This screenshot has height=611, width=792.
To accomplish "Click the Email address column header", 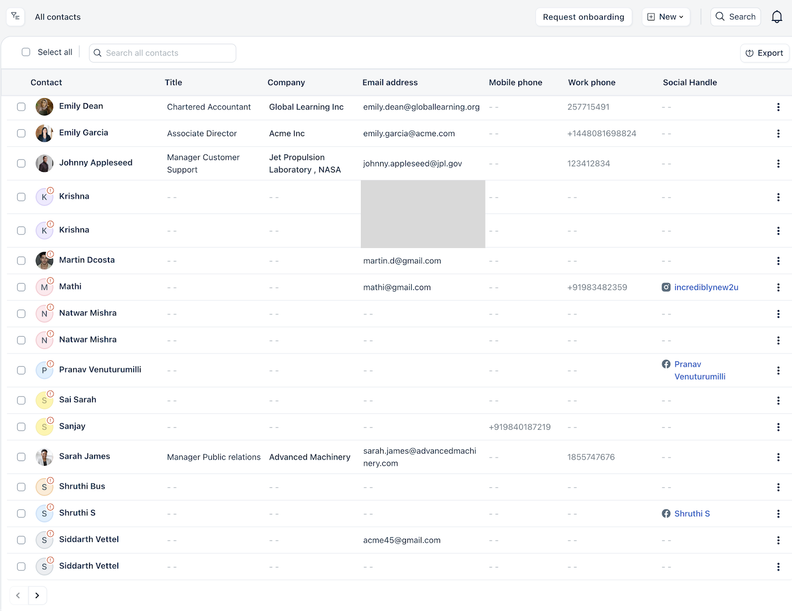I will (390, 82).
